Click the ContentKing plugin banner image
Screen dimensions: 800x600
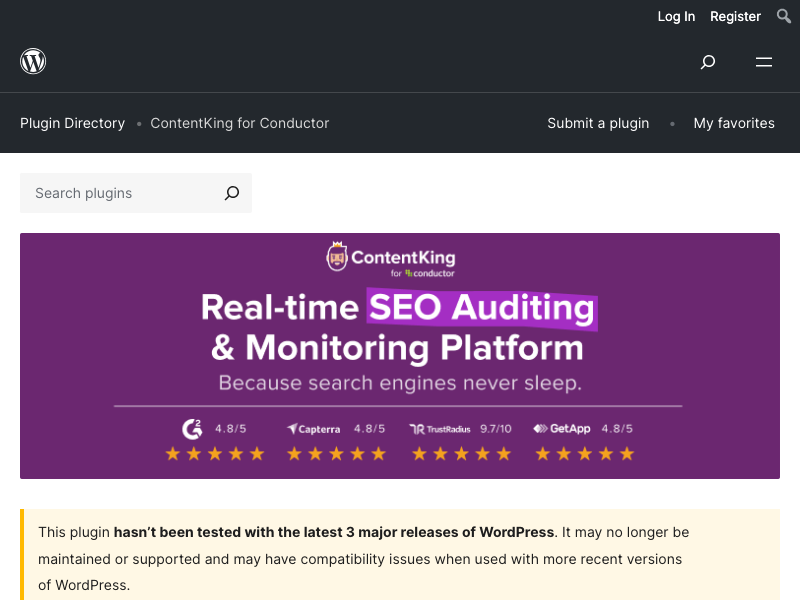400,356
